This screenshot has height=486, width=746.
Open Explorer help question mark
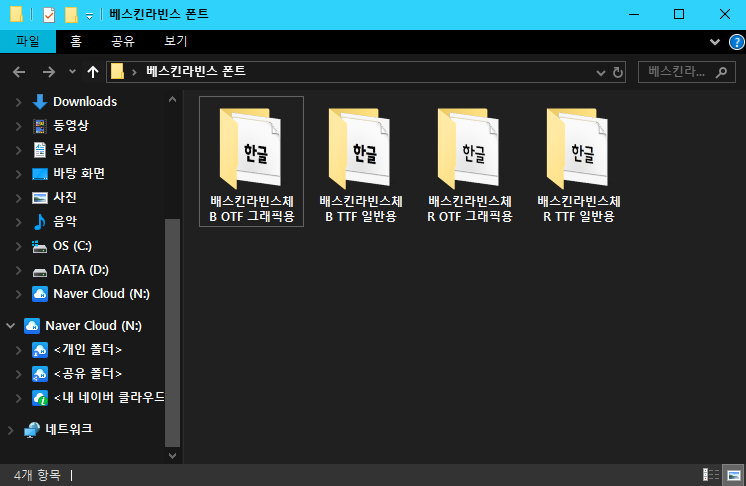736,42
